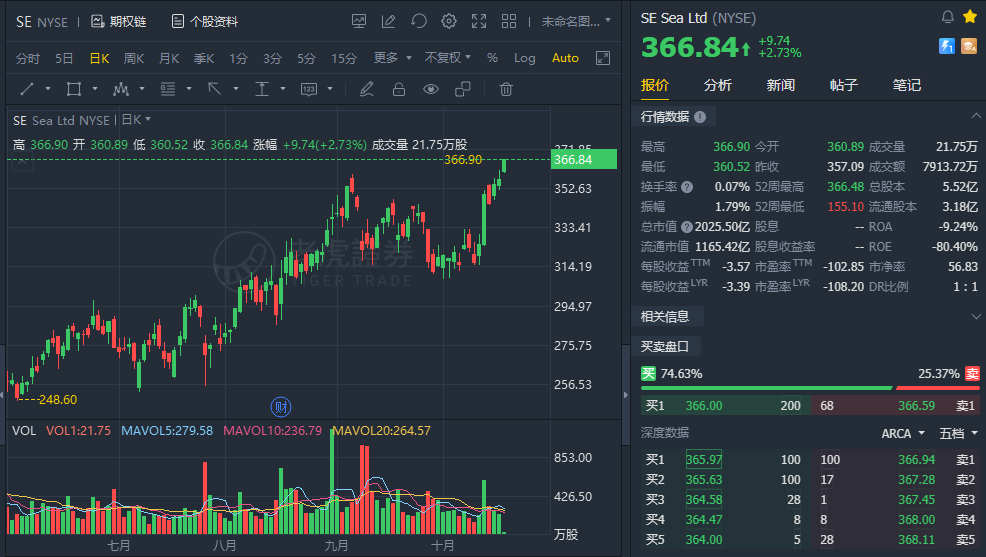
Task: Open the 笔记 notes tab
Action: click(906, 85)
